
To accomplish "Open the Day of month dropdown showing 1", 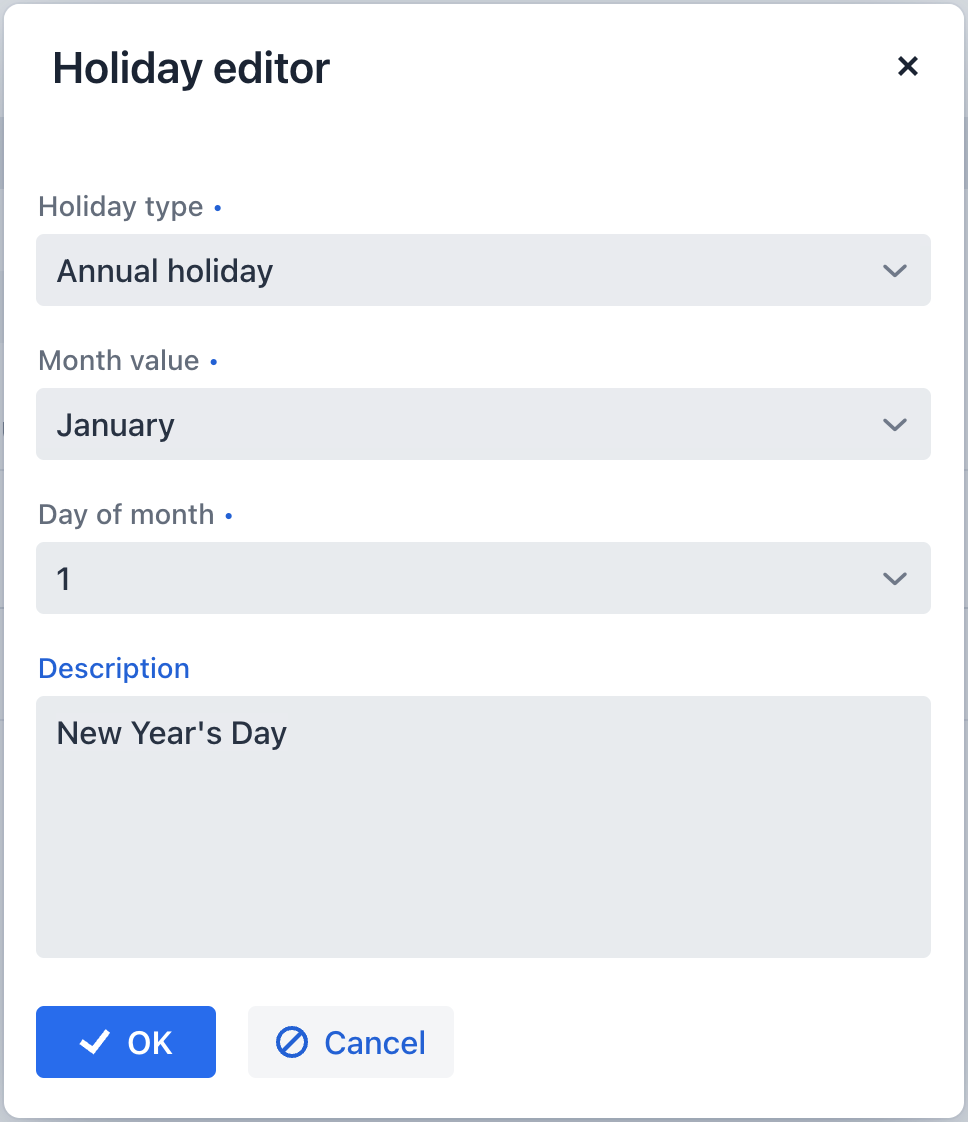I will click(483, 578).
